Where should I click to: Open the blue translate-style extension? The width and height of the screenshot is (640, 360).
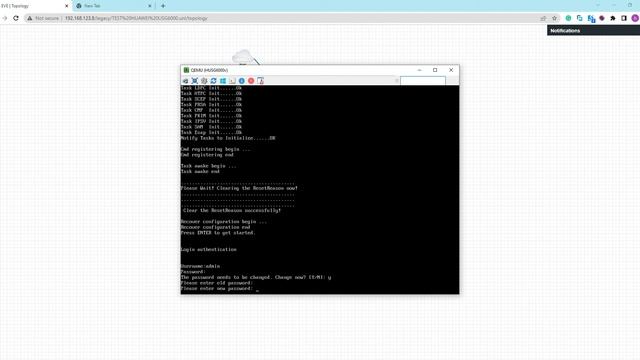point(591,18)
